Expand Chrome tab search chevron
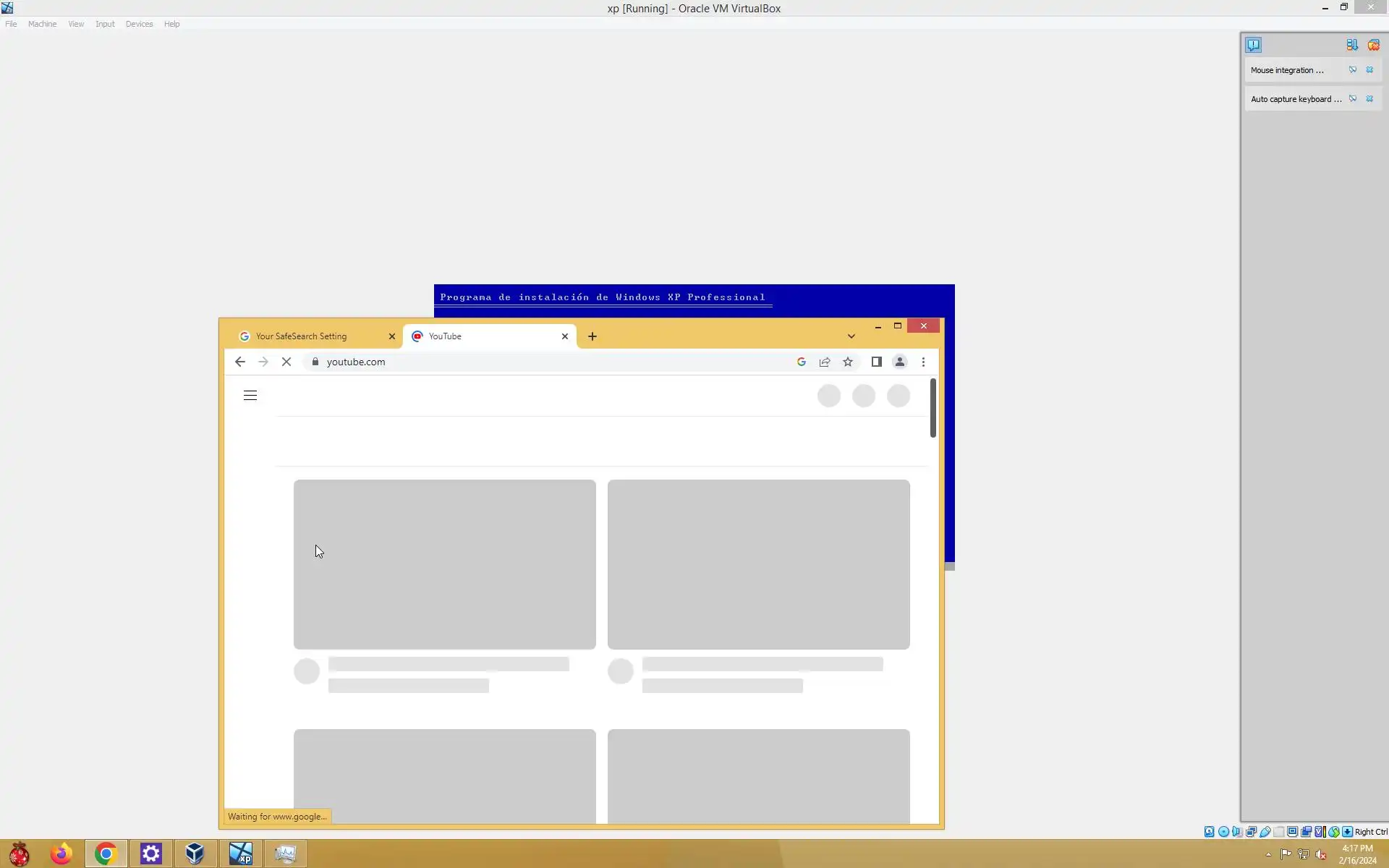 point(851,336)
